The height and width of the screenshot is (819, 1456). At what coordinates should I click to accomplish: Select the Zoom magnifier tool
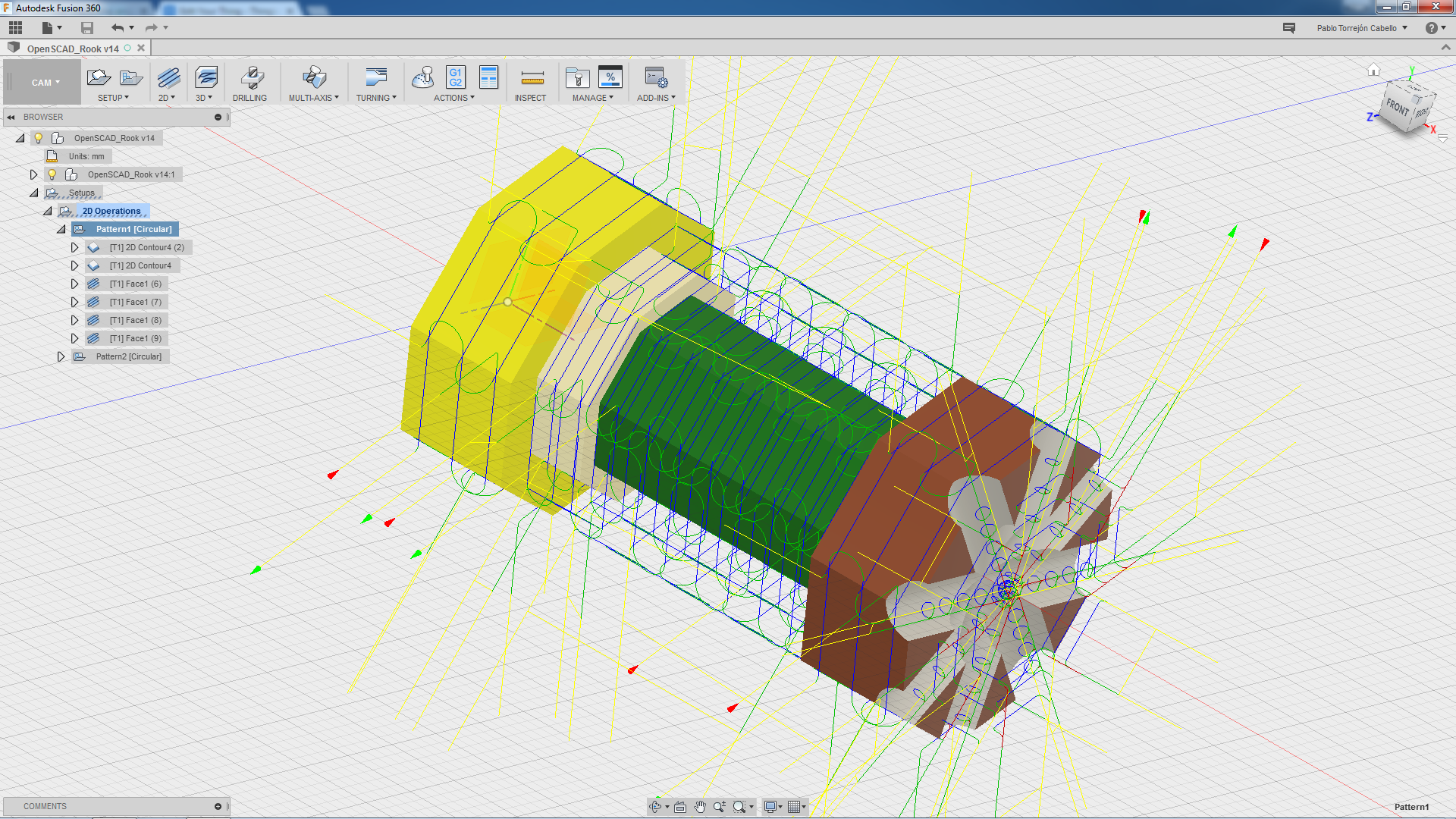tap(719, 807)
